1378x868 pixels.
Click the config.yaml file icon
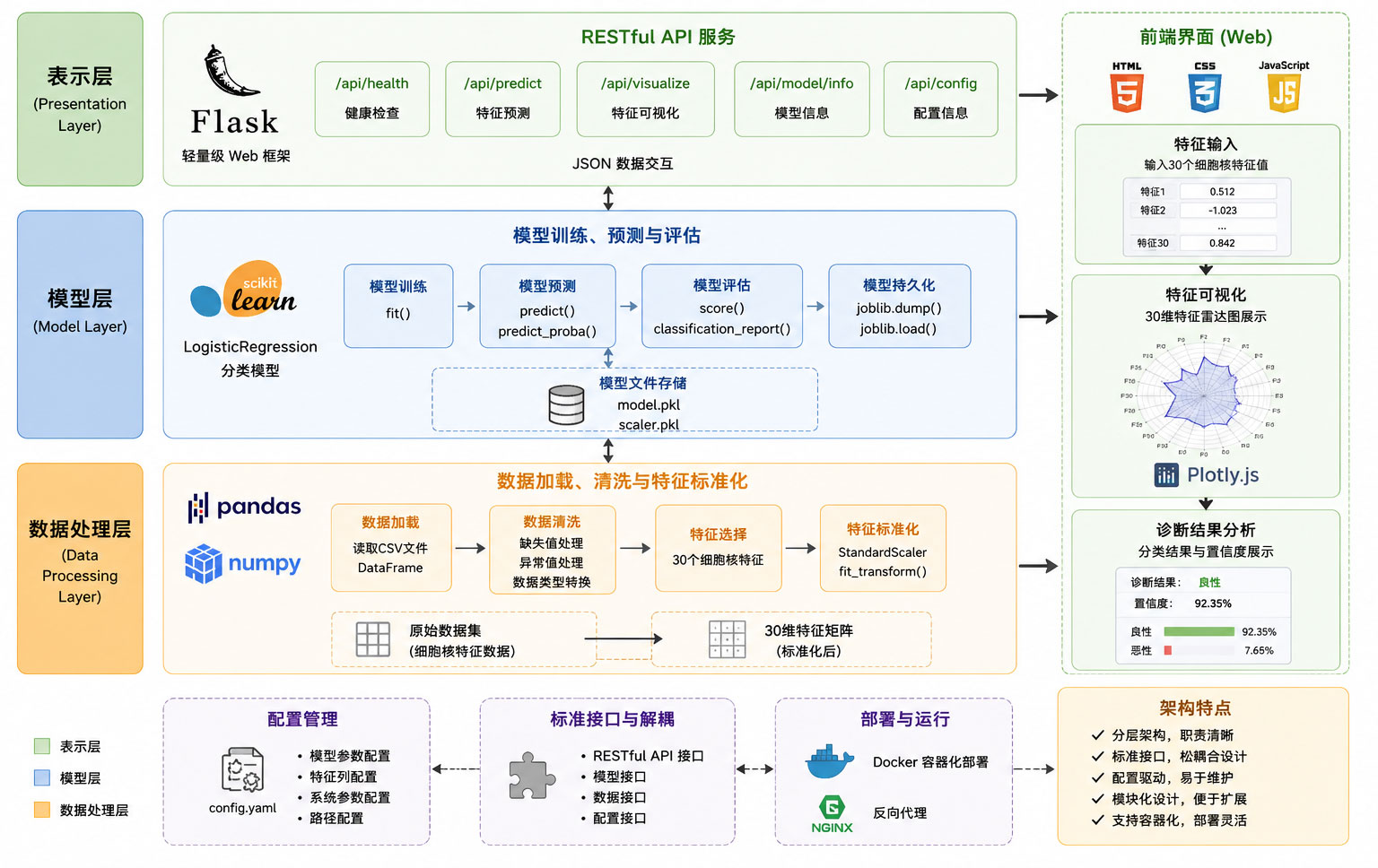pyautogui.click(x=242, y=770)
